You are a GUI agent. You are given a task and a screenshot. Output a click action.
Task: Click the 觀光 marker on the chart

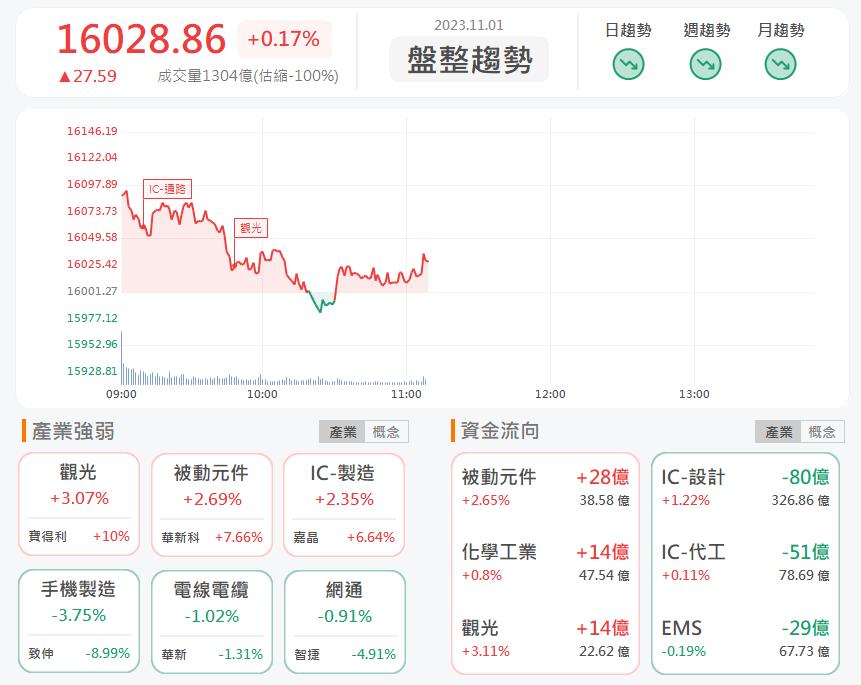[x=251, y=227]
